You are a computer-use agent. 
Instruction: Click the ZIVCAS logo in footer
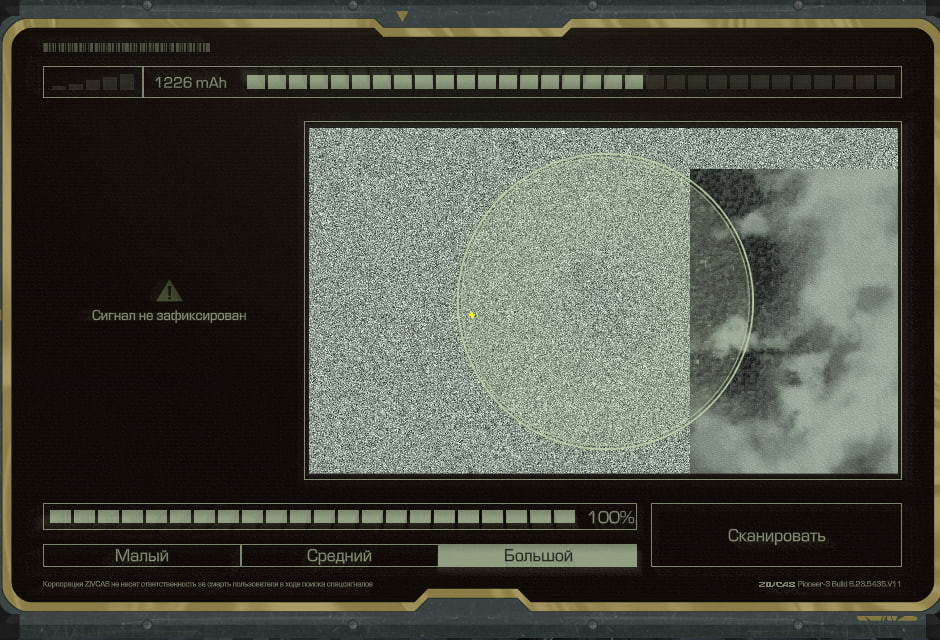[776, 584]
